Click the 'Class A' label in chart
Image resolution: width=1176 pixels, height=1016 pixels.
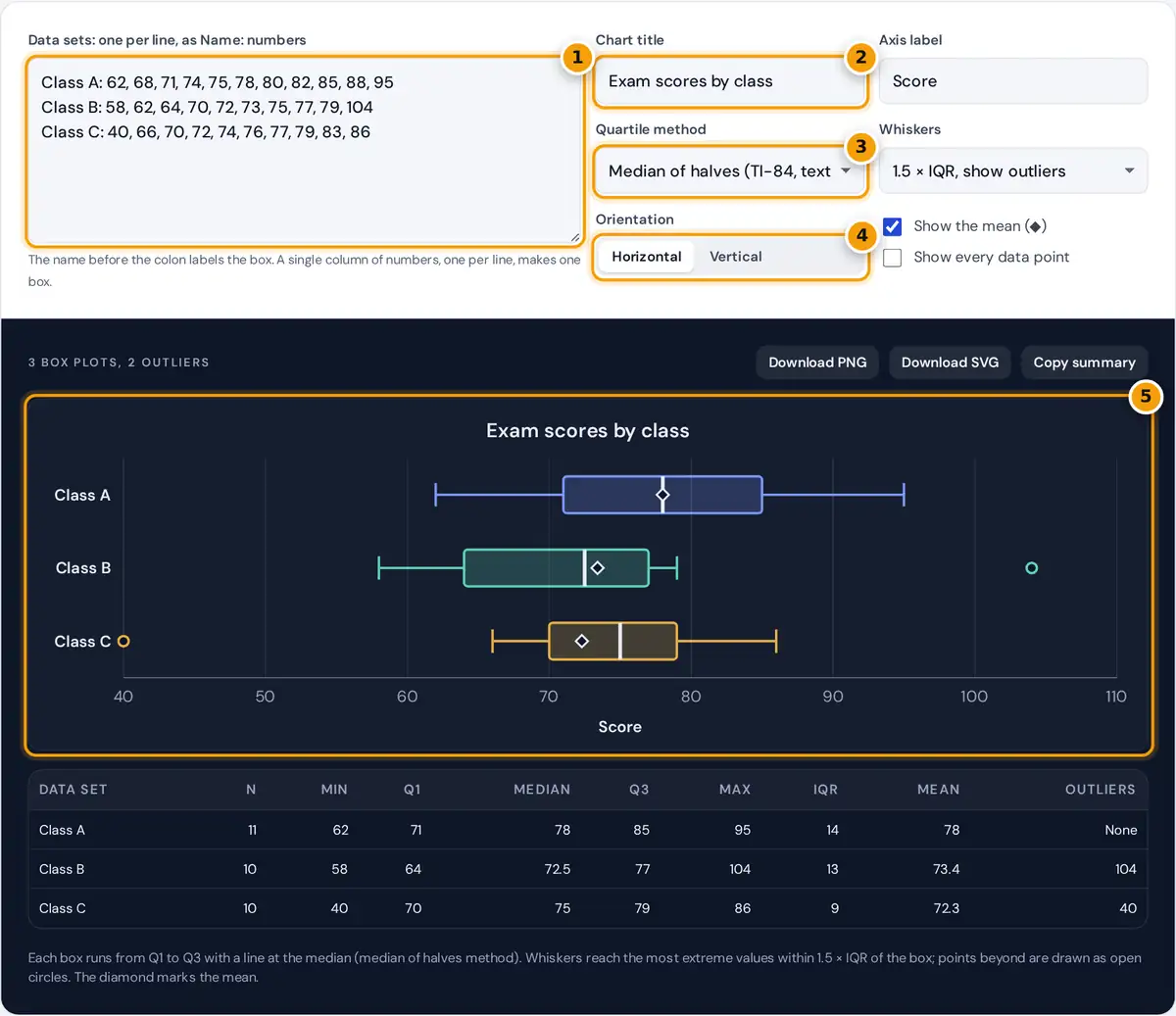click(82, 496)
